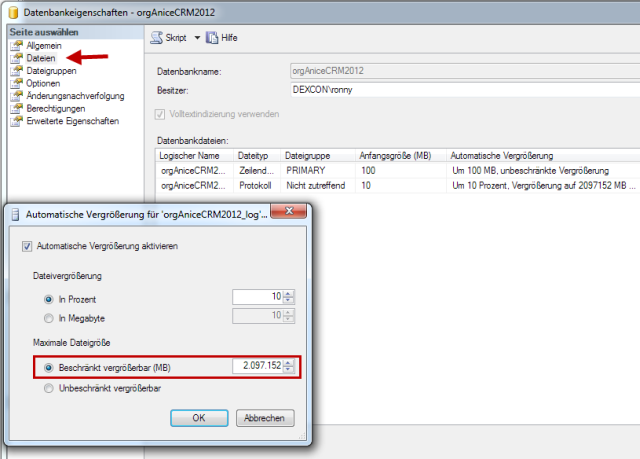
Task: Select the PRIMARY file group cell
Action: tap(318, 171)
